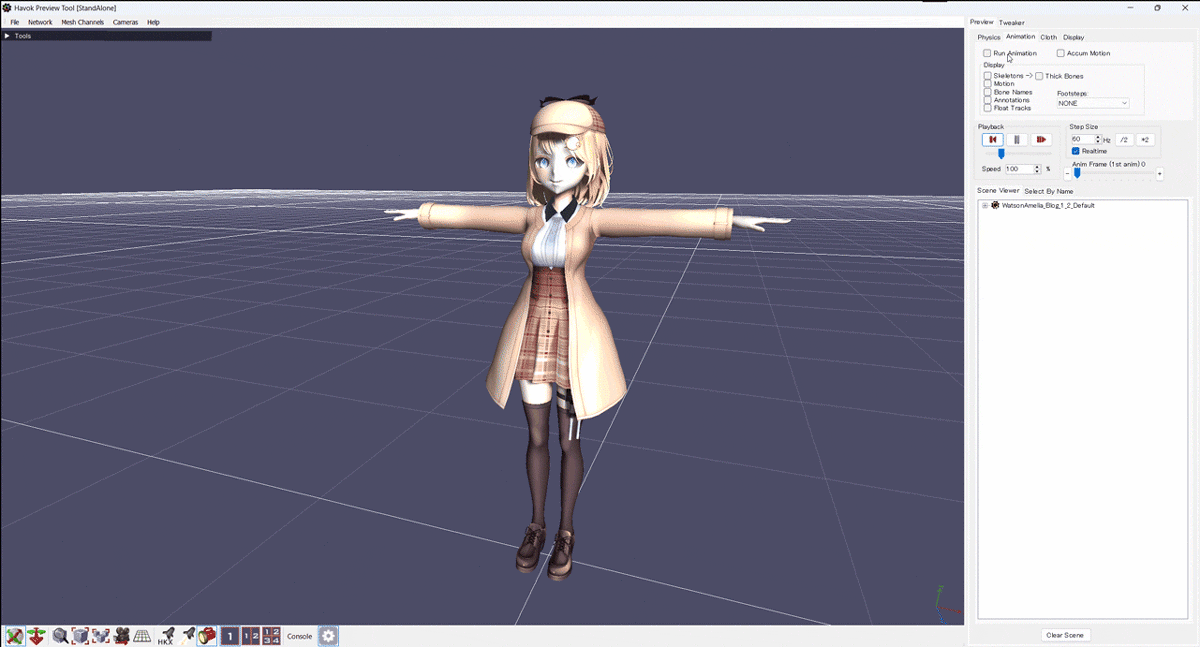
Task: Select WatsonAmelia_Blog_1_2_Default in scene tree
Action: coord(1048,205)
